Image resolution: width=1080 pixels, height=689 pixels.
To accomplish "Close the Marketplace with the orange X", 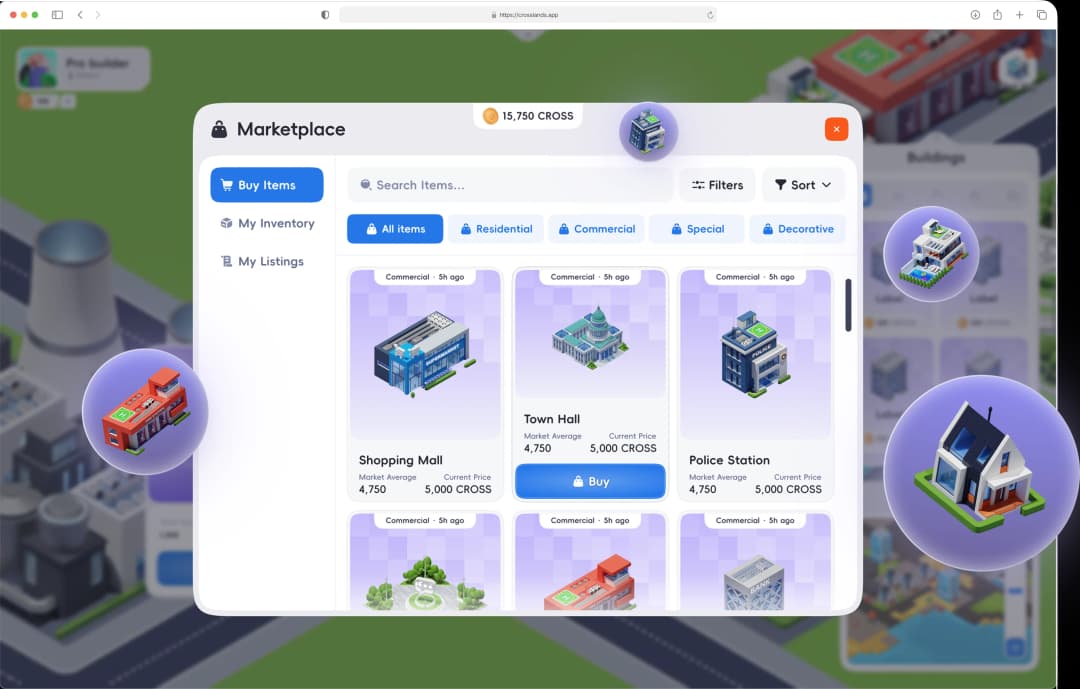I will click(836, 129).
